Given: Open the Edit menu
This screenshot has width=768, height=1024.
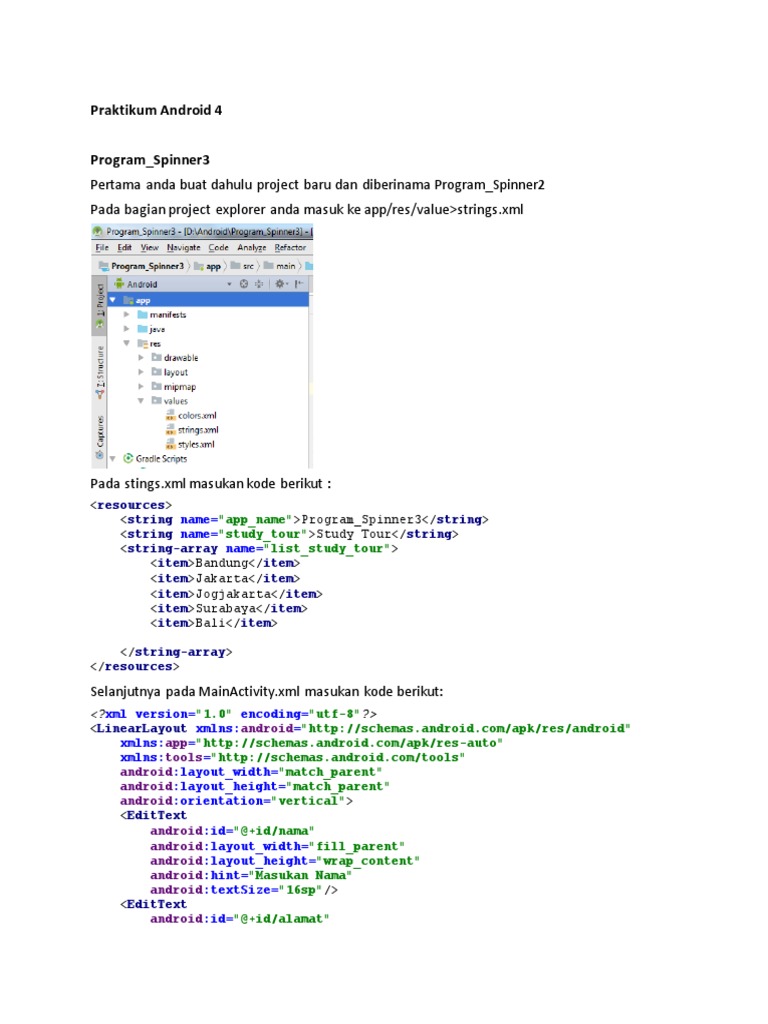Looking at the screenshot, I should (124, 248).
